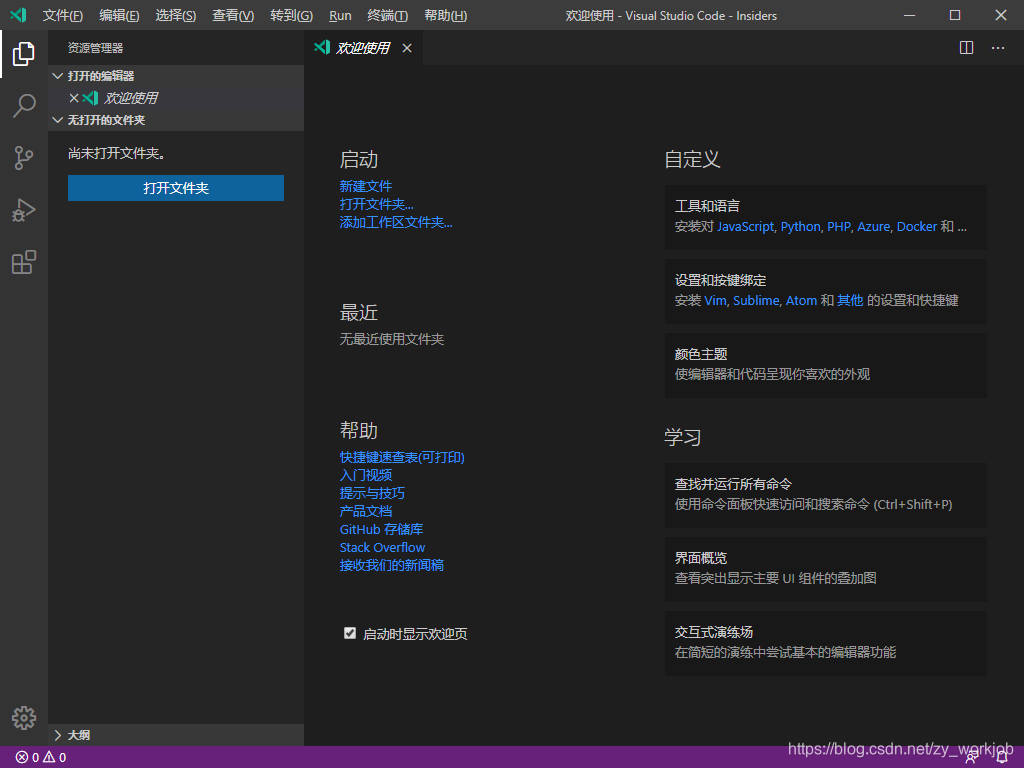This screenshot has height=768, width=1024.
Task: Toggle 启动时显示欢迎页 checkbox
Action: 350,633
